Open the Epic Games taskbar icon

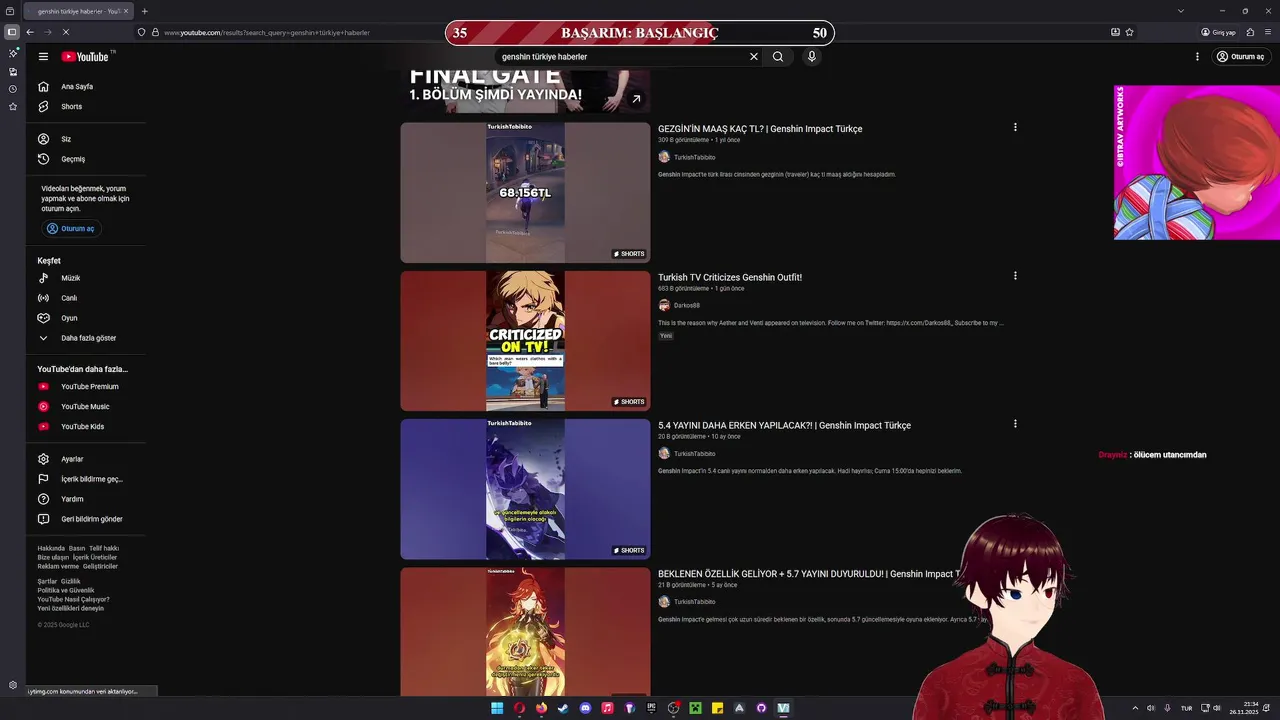point(651,708)
